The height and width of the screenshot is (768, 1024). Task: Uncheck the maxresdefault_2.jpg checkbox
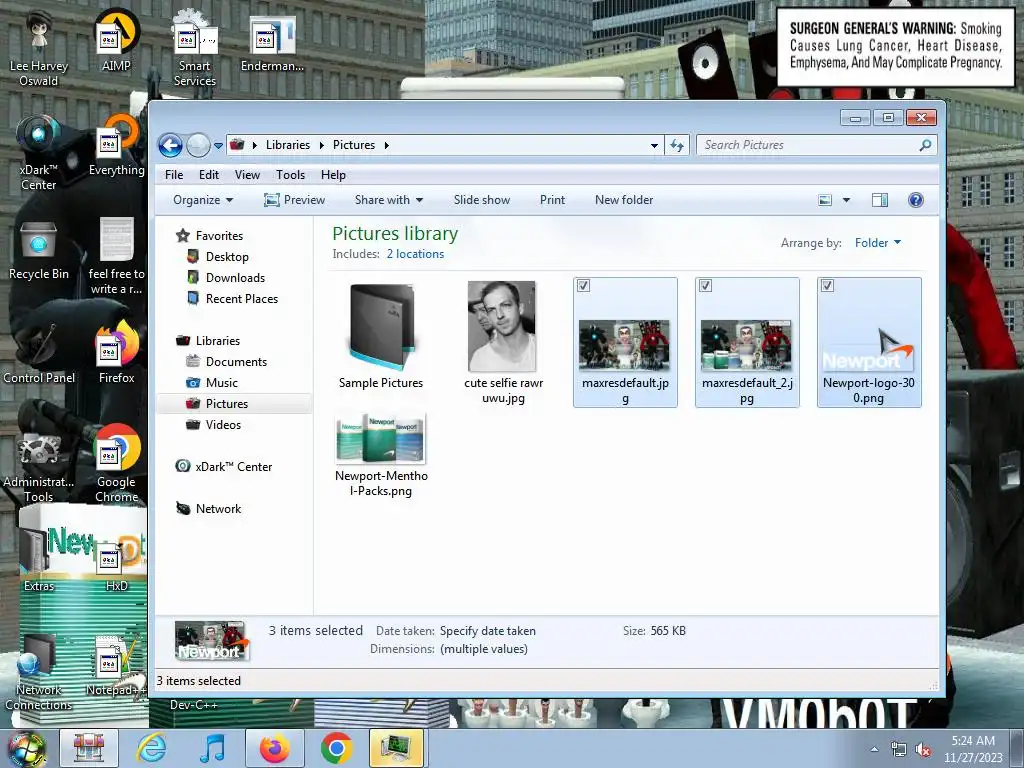[x=705, y=285]
